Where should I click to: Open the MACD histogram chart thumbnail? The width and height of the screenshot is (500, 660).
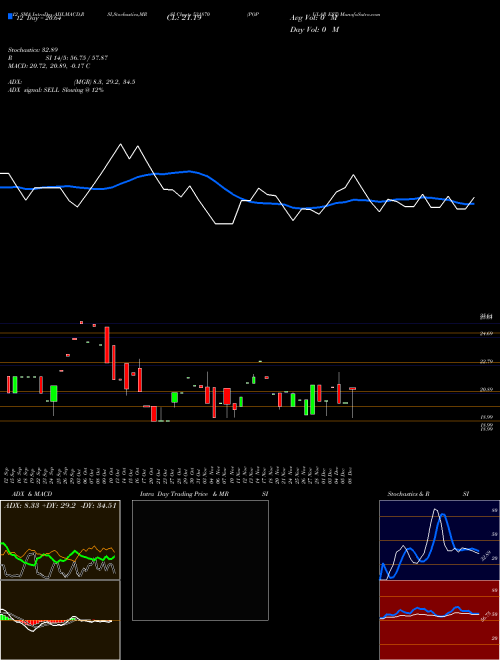tap(60, 620)
